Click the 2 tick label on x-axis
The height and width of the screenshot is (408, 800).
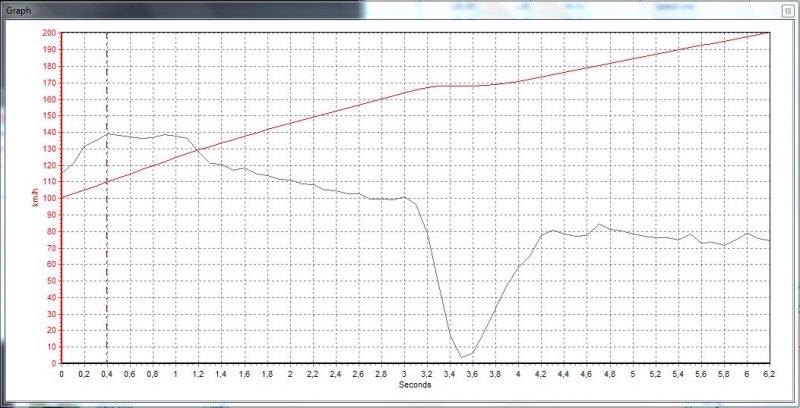coord(290,374)
